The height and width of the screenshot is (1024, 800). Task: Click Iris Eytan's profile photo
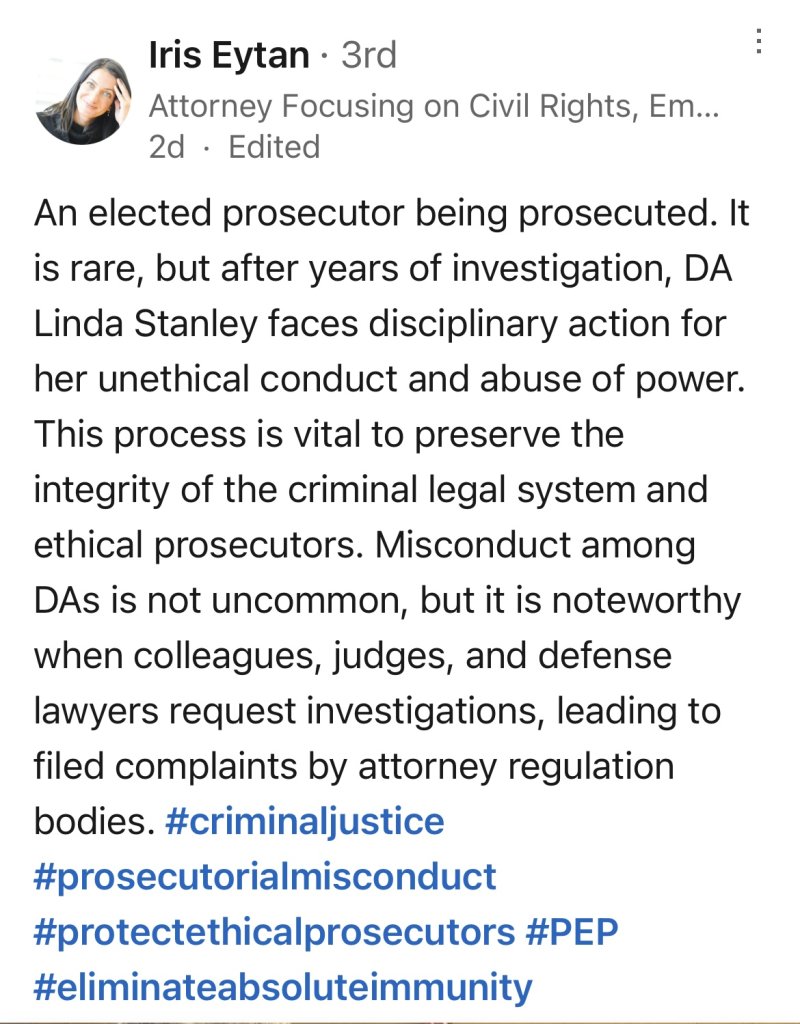pyautogui.click(x=83, y=101)
